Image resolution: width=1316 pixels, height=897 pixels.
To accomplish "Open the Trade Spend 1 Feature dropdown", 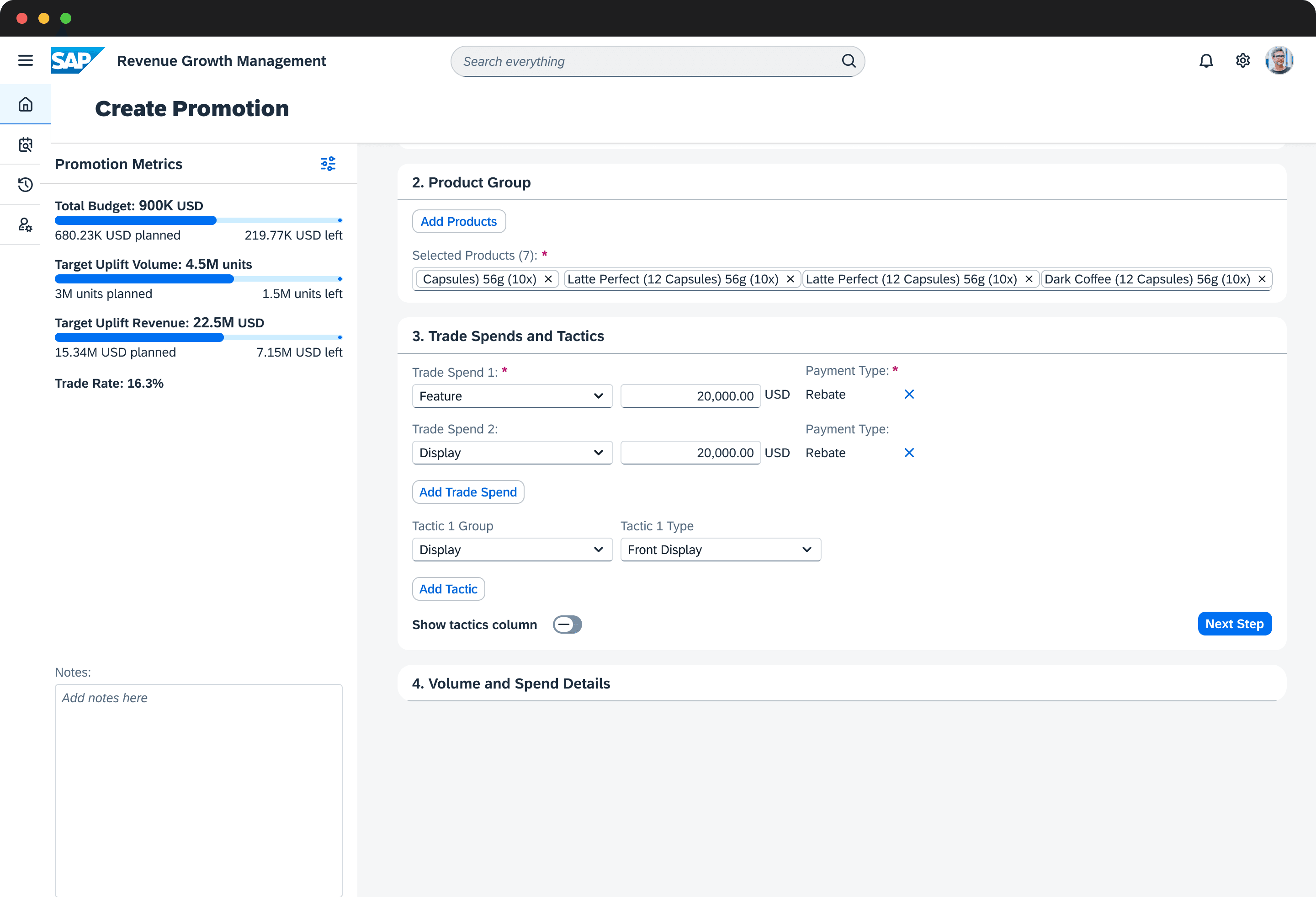I will click(x=512, y=396).
